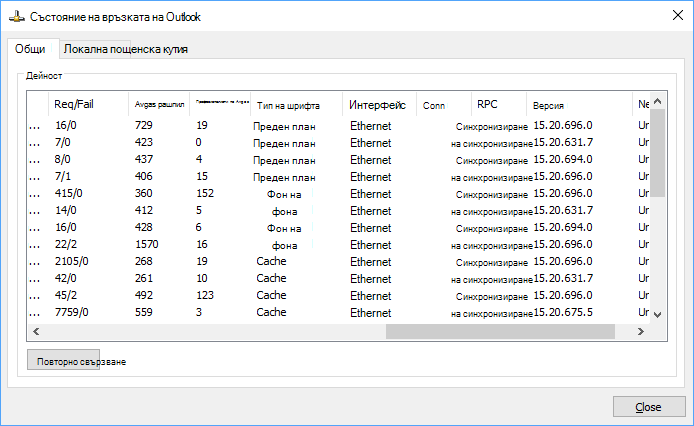Click the RPC column header

(499, 105)
